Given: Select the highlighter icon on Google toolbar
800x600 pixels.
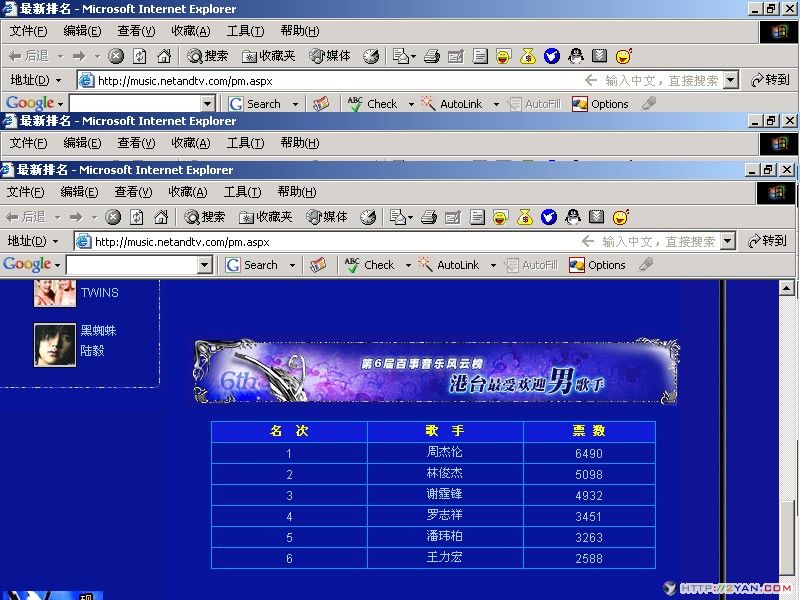Looking at the screenshot, I should [x=316, y=264].
